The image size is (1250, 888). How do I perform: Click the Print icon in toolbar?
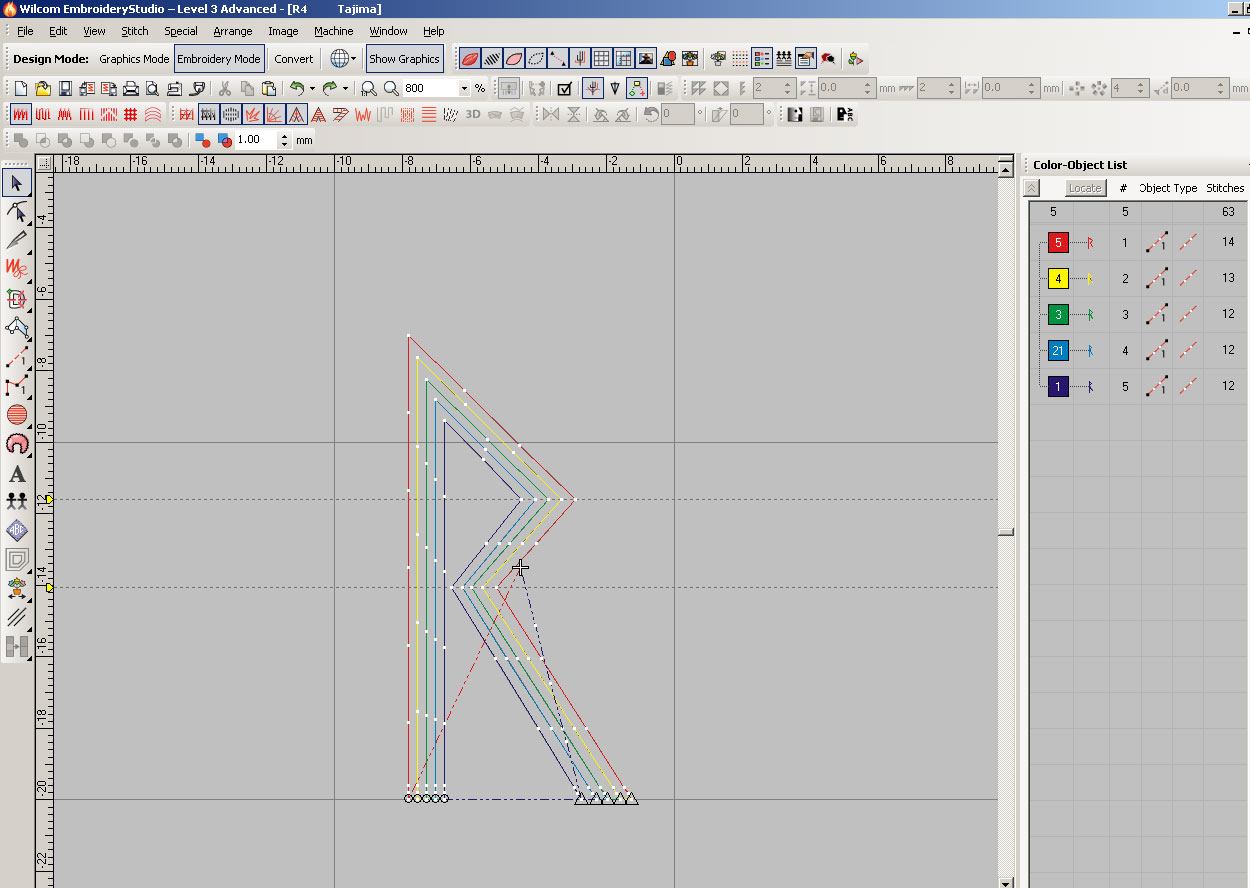pos(130,88)
